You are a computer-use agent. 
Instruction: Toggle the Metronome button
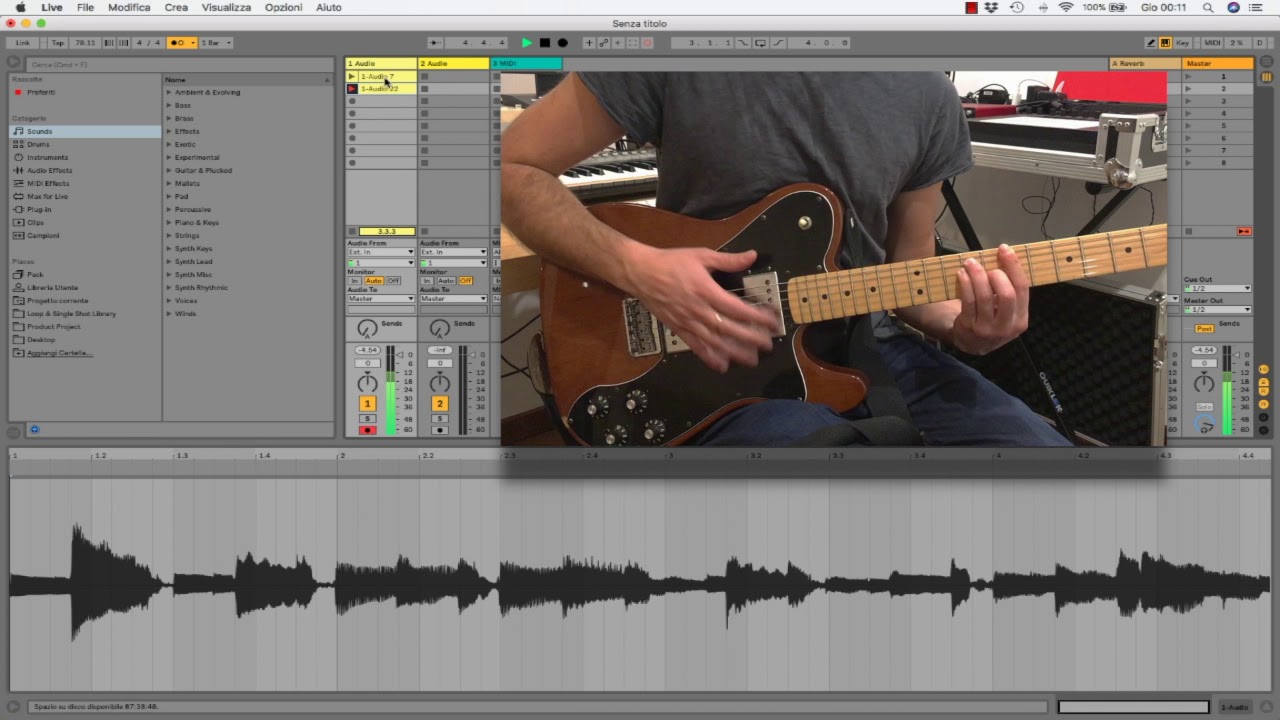[181, 43]
